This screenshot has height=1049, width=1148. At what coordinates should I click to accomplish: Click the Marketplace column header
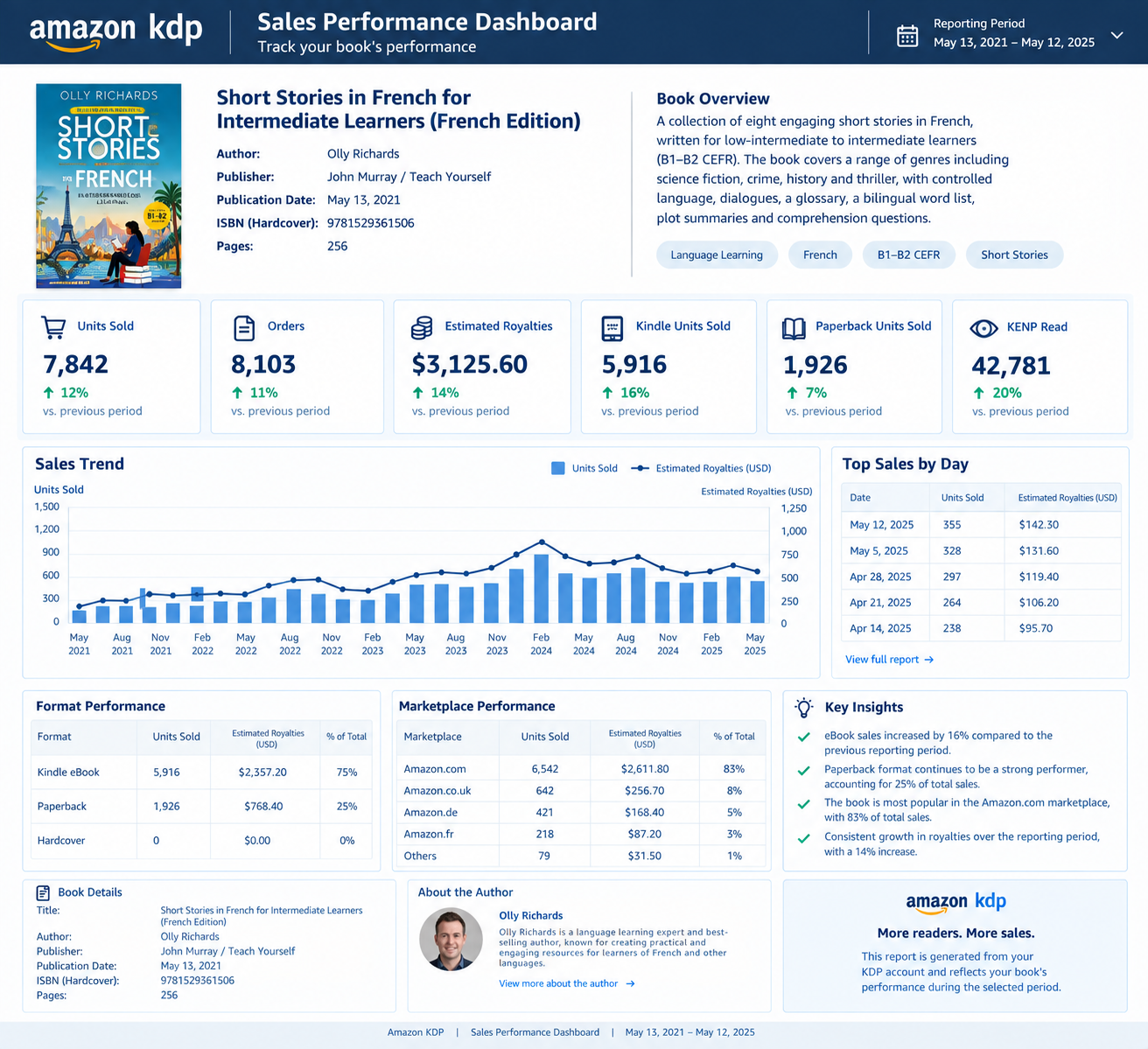[432, 737]
